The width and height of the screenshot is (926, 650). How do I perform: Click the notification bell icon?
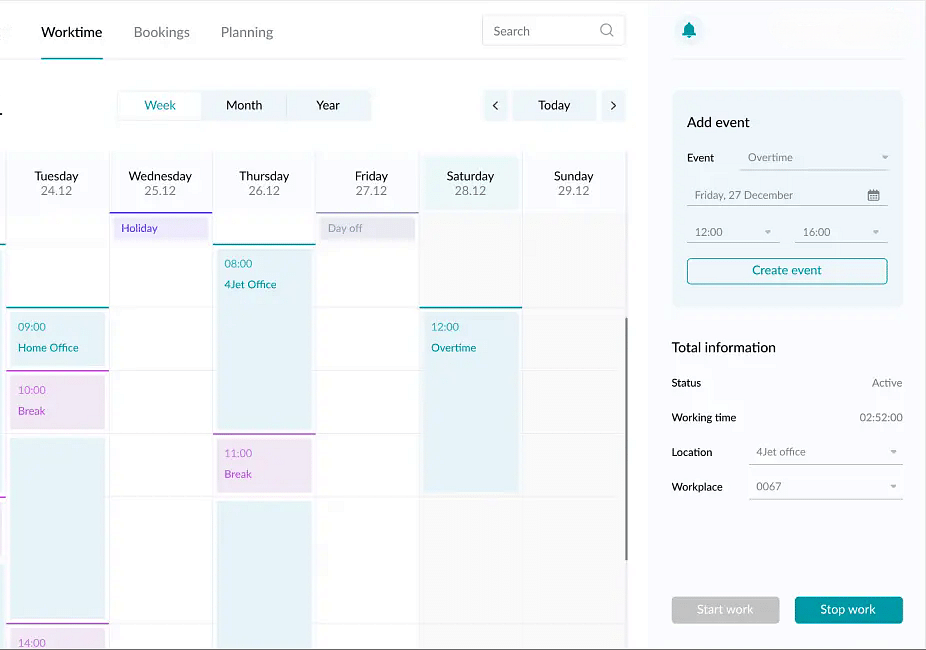click(x=689, y=31)
